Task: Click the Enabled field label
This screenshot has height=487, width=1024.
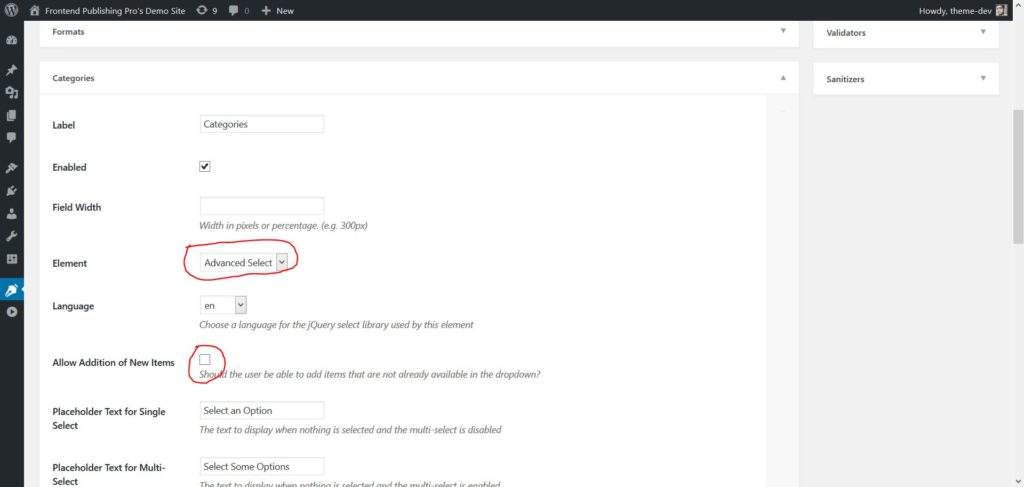Action: point(69,167)
